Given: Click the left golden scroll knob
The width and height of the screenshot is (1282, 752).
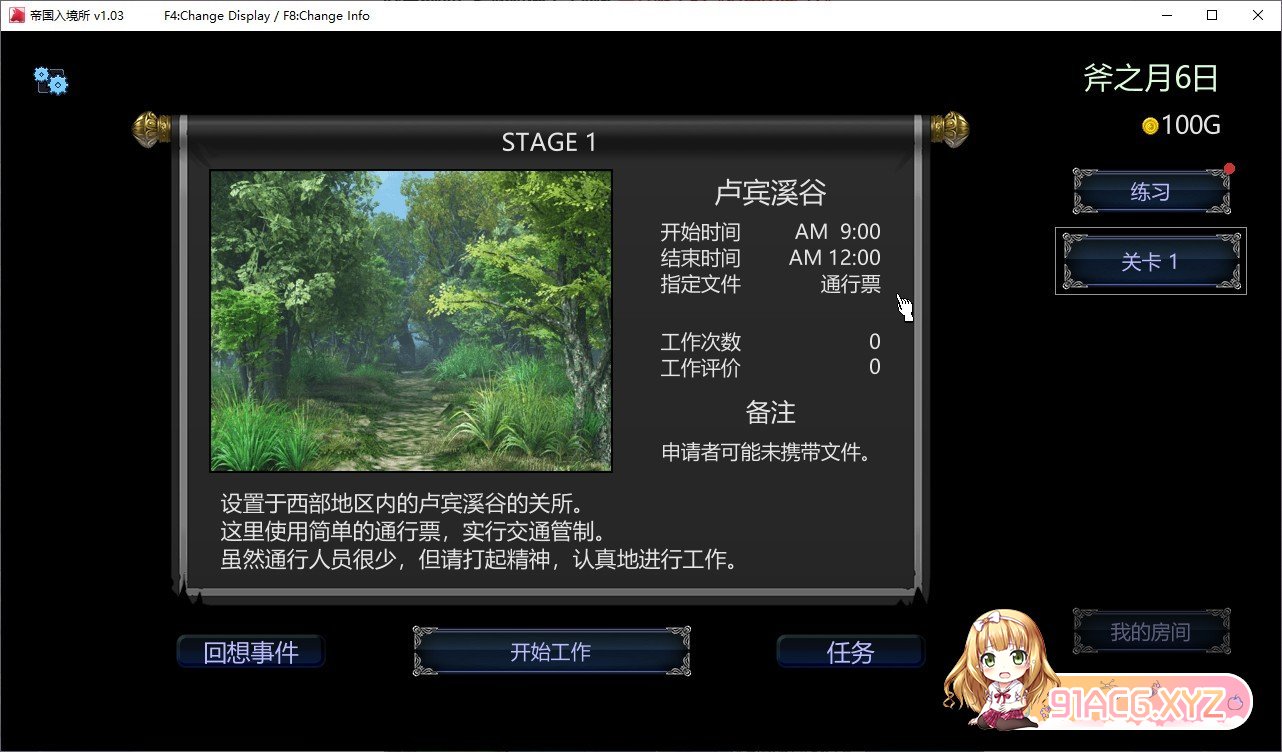Looking at the screenshot, I should point(152,129).
